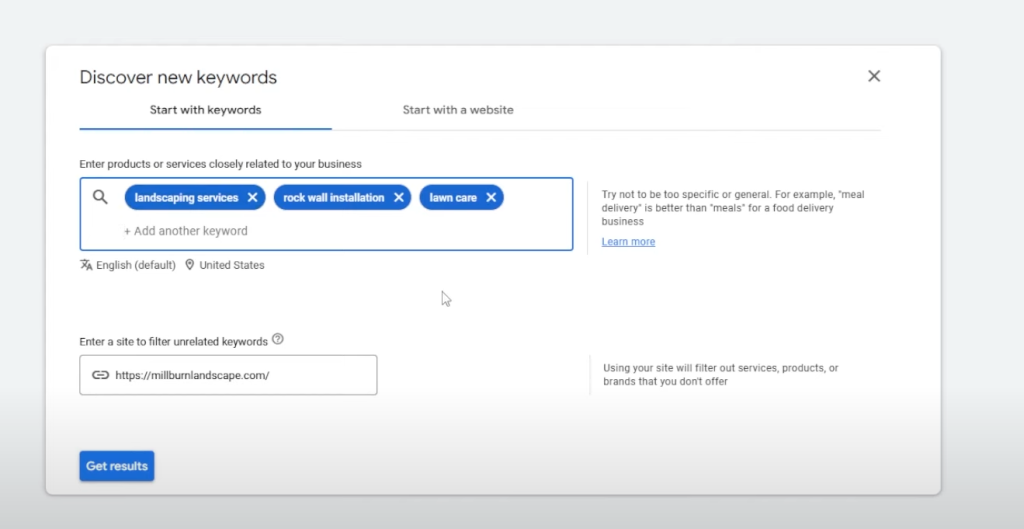Change the United States location setting
This screenshot has width=1024, height=529.
(232, 265)
